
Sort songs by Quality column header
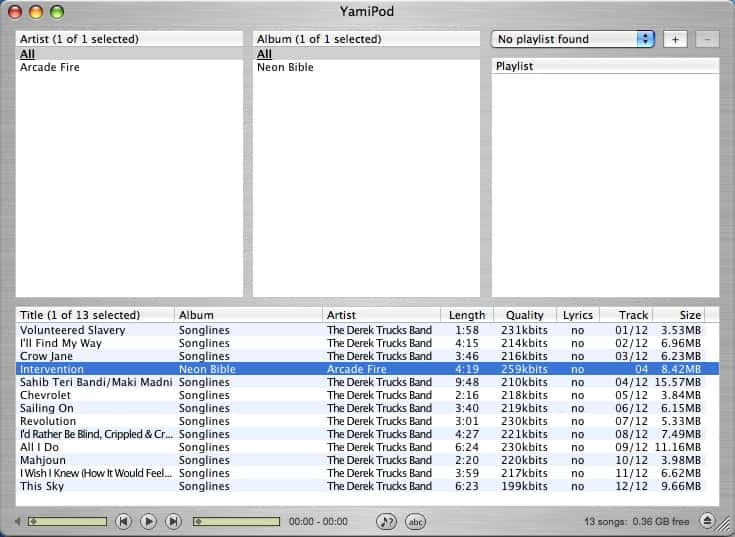[524, 315]
